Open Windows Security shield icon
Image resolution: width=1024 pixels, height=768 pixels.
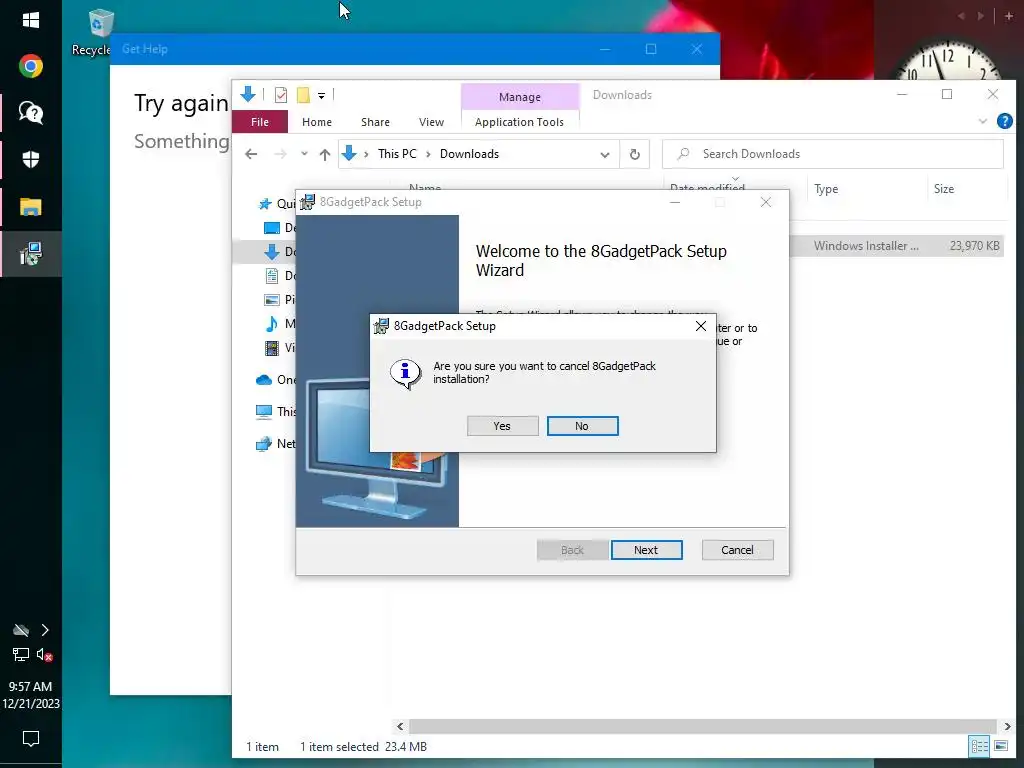tap(31, 159)
